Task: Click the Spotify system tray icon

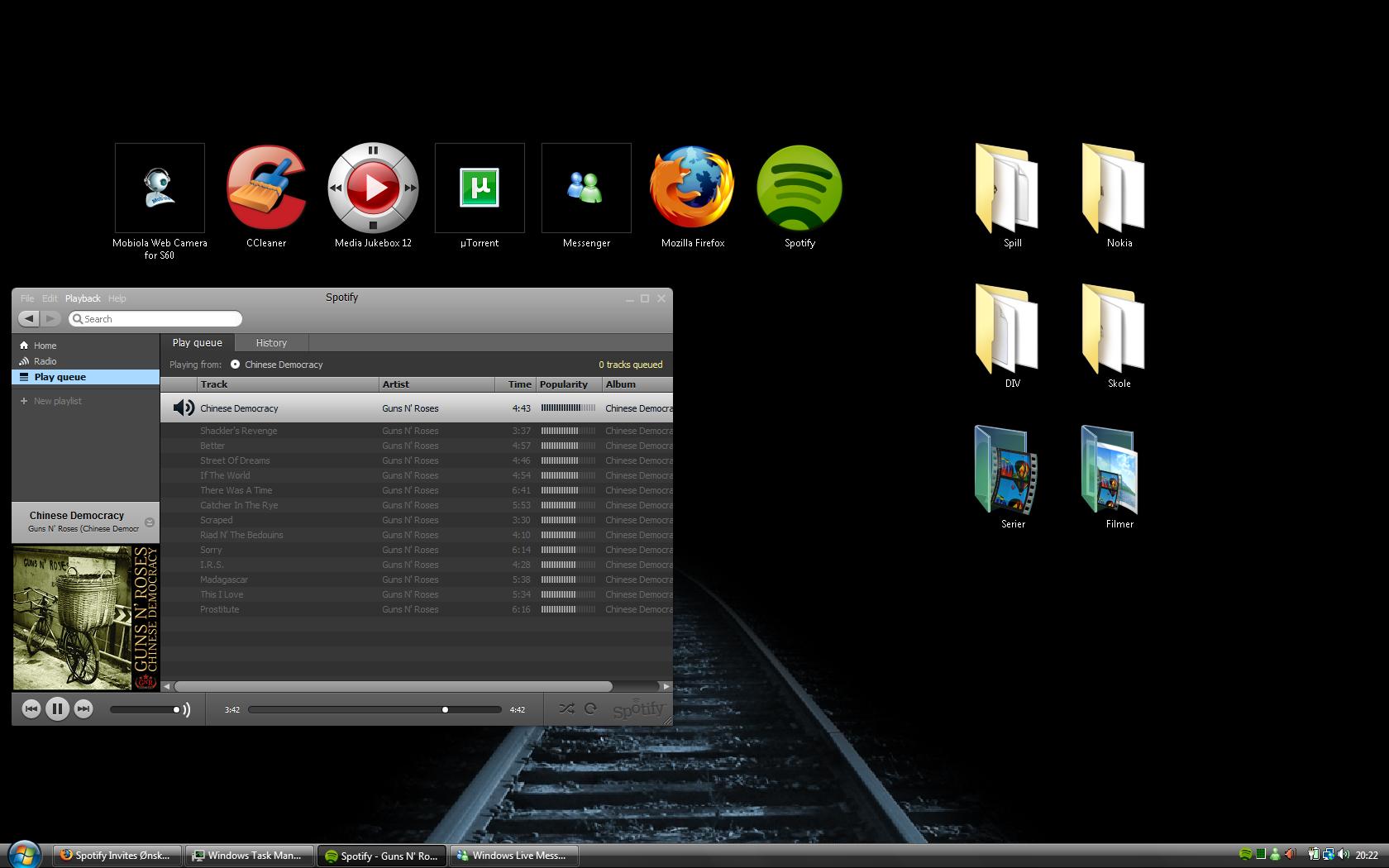Action: tap(1245, 855)
